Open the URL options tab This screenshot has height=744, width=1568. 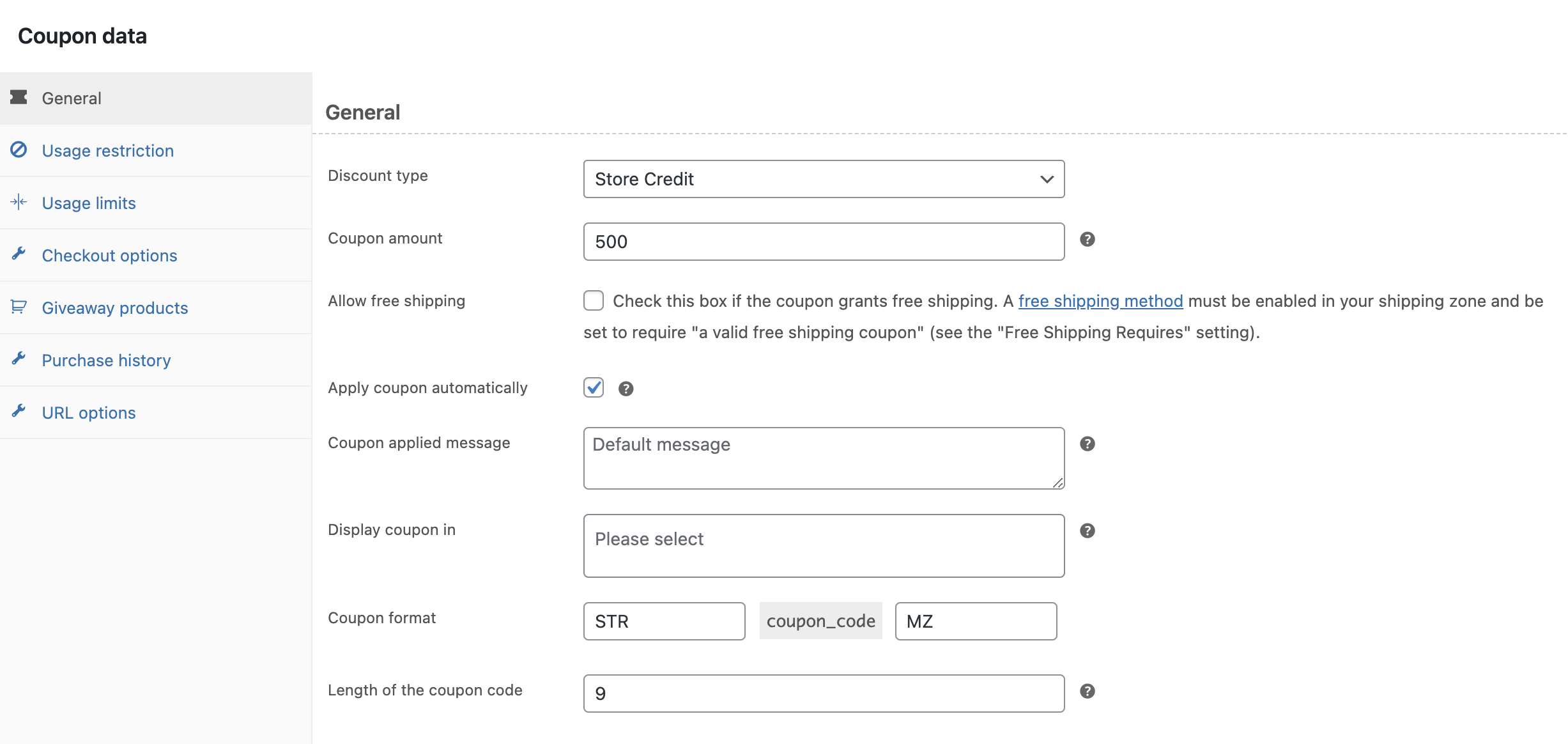point(156,413)
